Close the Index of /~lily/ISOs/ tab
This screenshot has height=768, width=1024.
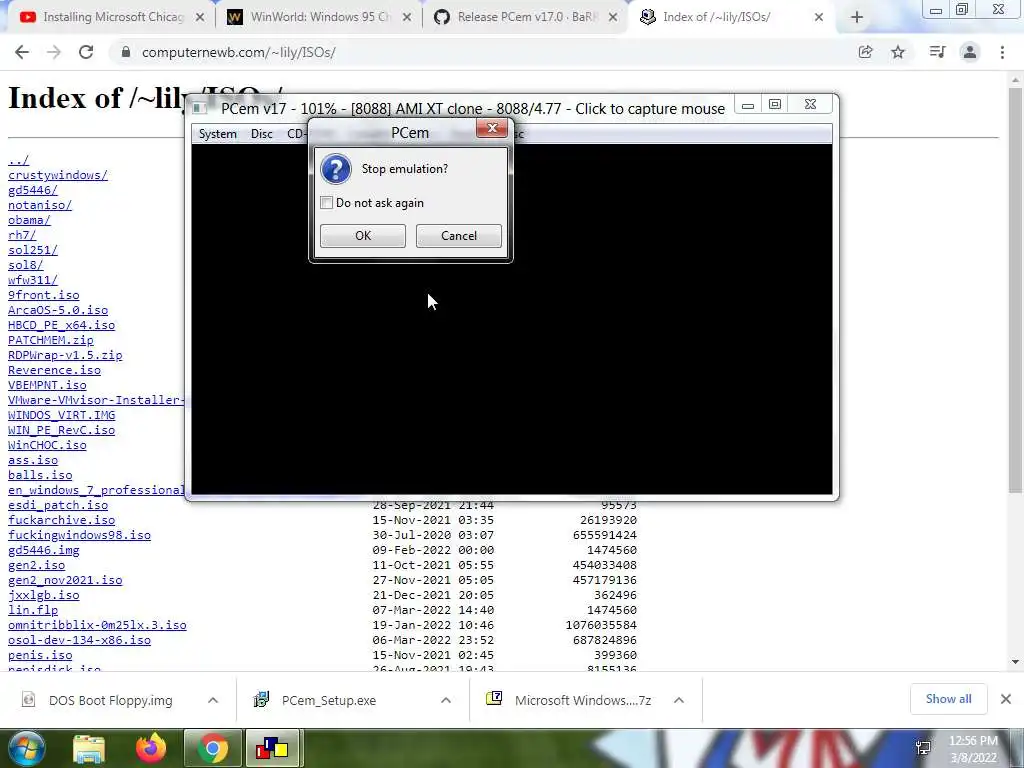point(819,18)
